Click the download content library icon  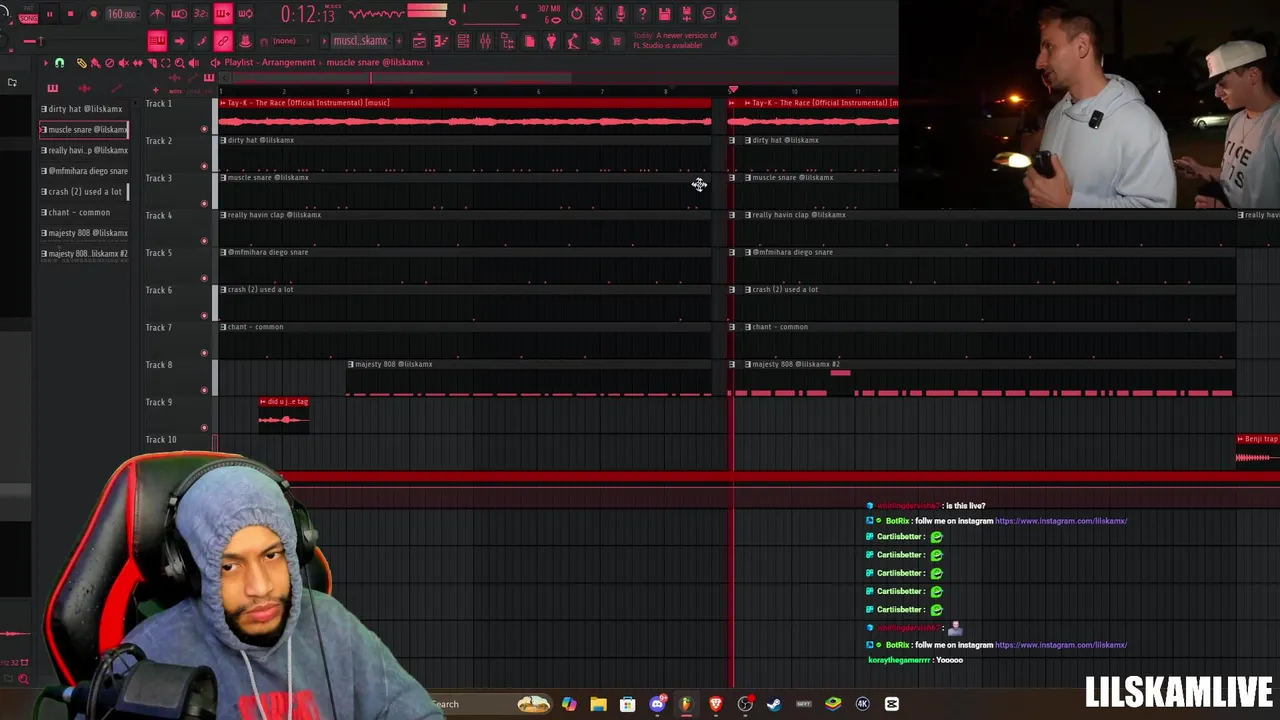pos(731,14)
